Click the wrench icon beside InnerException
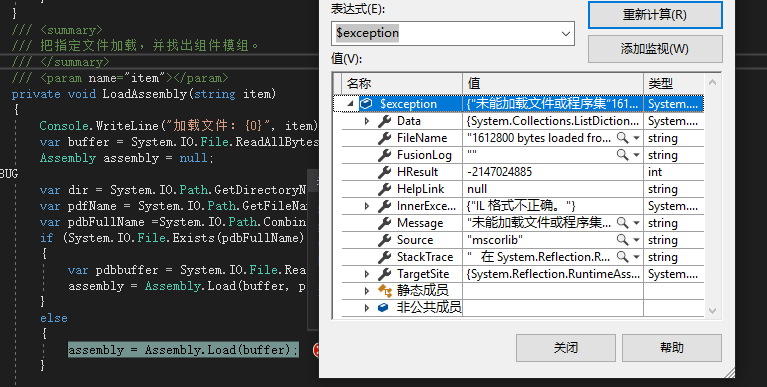This screenshot has width=767, height=387. [x=384, y=206]
